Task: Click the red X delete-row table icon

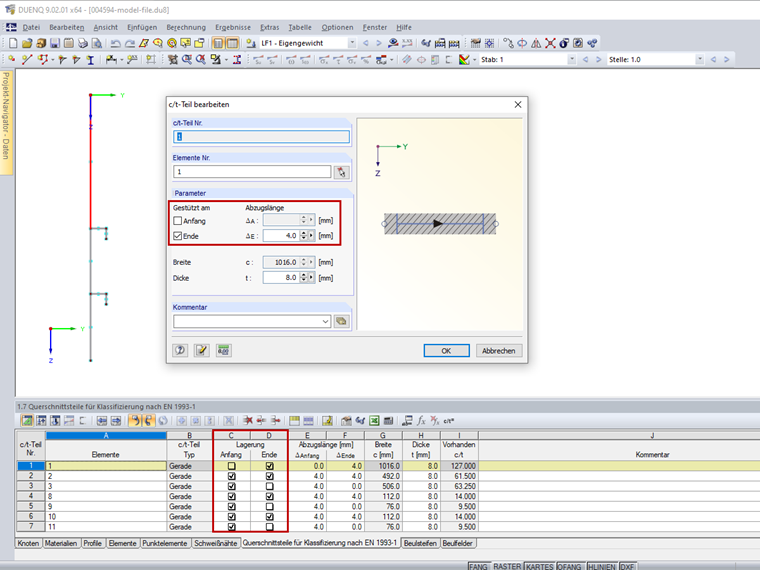Action: (248, 420)
